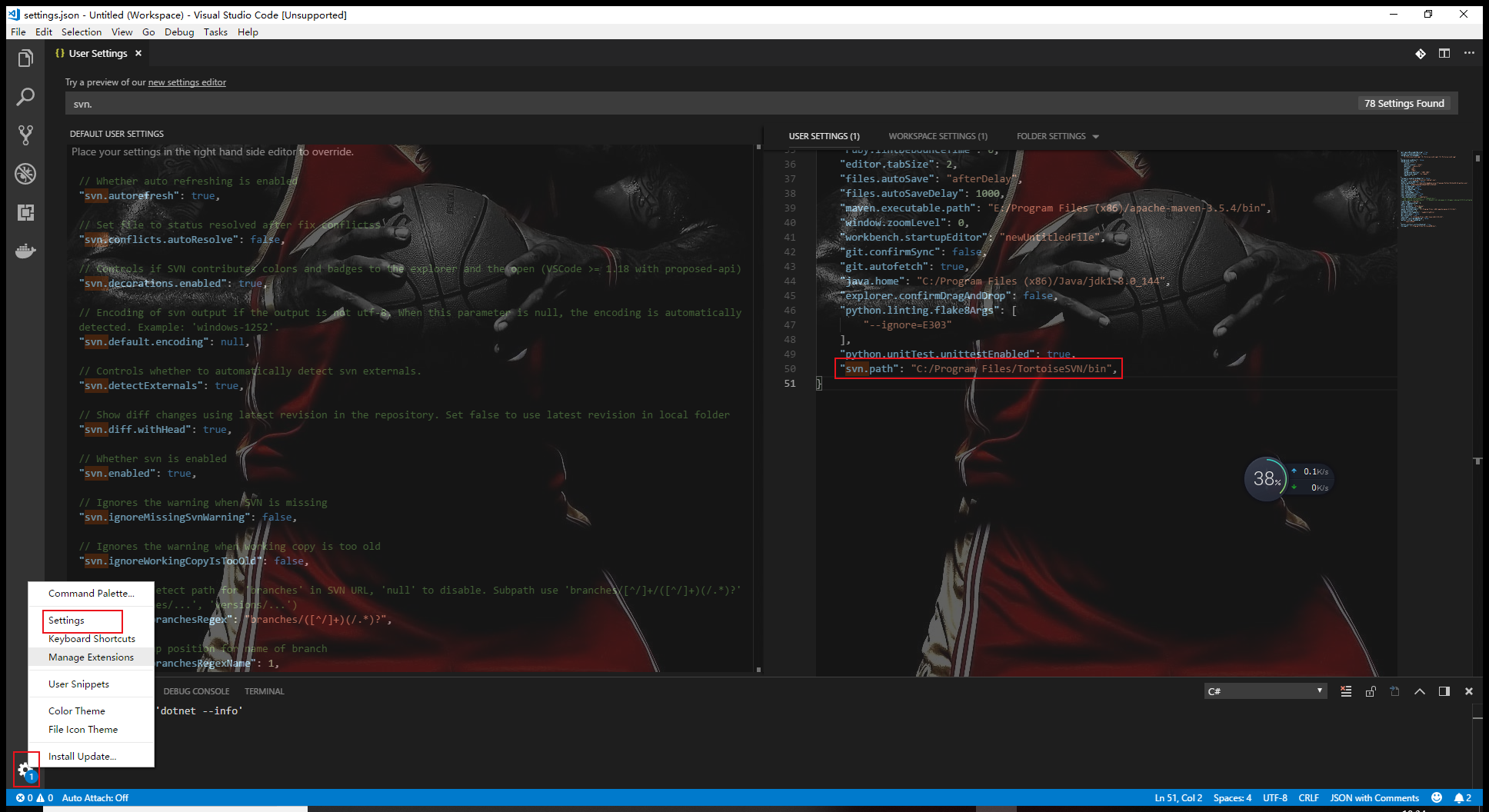Image resolution: width=1489 pixels, height=812 pixels.
Task: Choose Color Theme from gear menu
Action: coord(91,710)
